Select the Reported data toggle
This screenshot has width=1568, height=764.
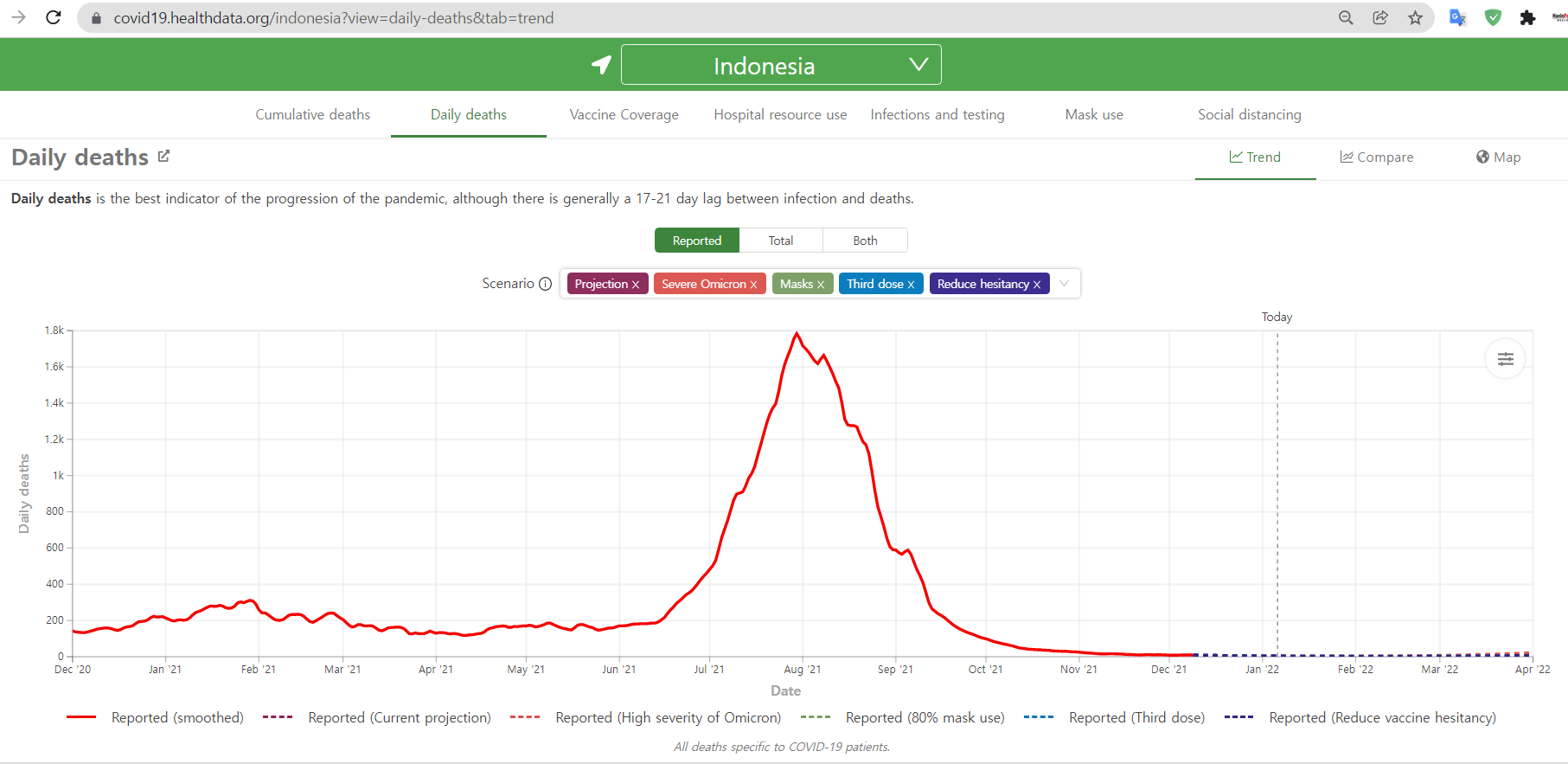pos(696,241)
